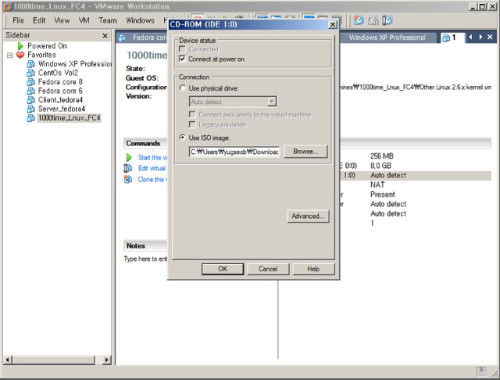Viewport: 500px width, 380px height.
Task: Click the Browse... button
Action: tap(306, 151)
